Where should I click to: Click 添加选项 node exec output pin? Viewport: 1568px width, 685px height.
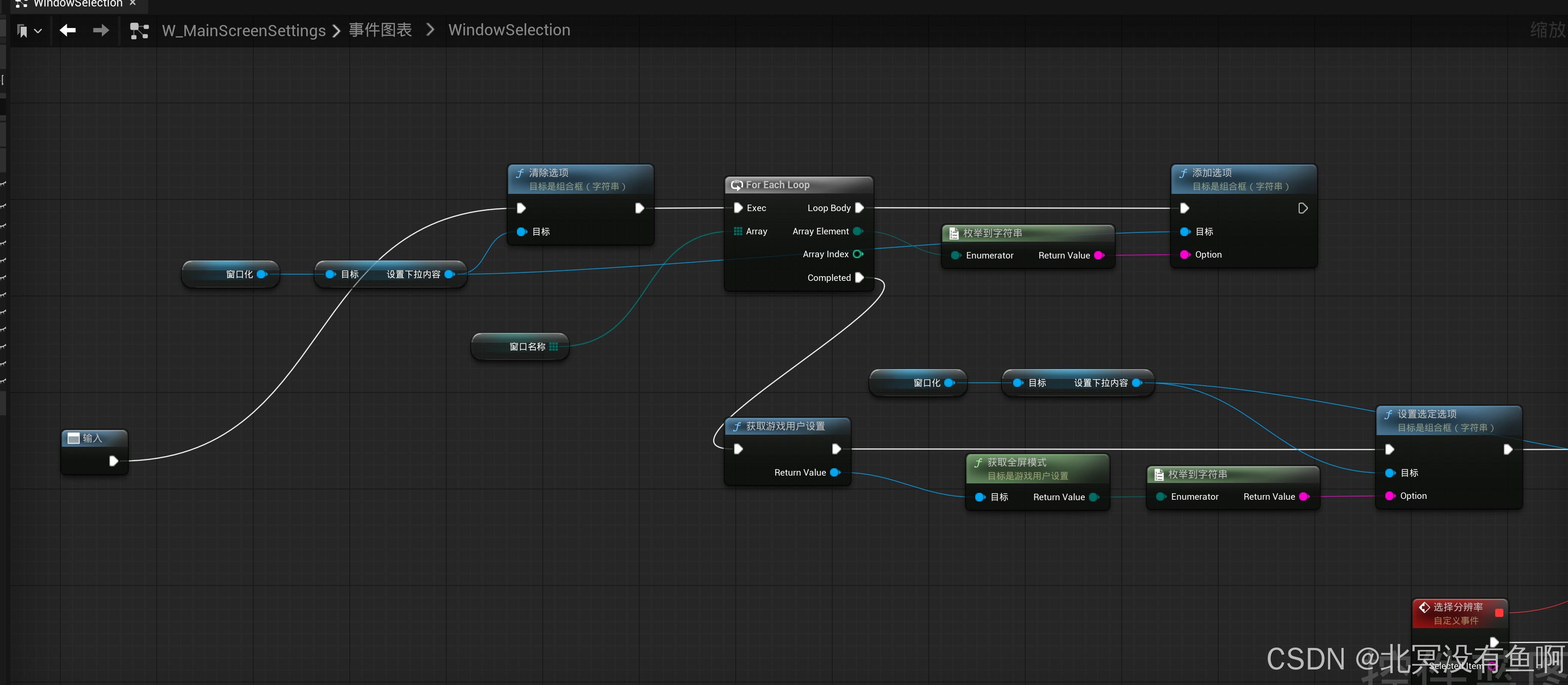click(x=1303, y=208)
